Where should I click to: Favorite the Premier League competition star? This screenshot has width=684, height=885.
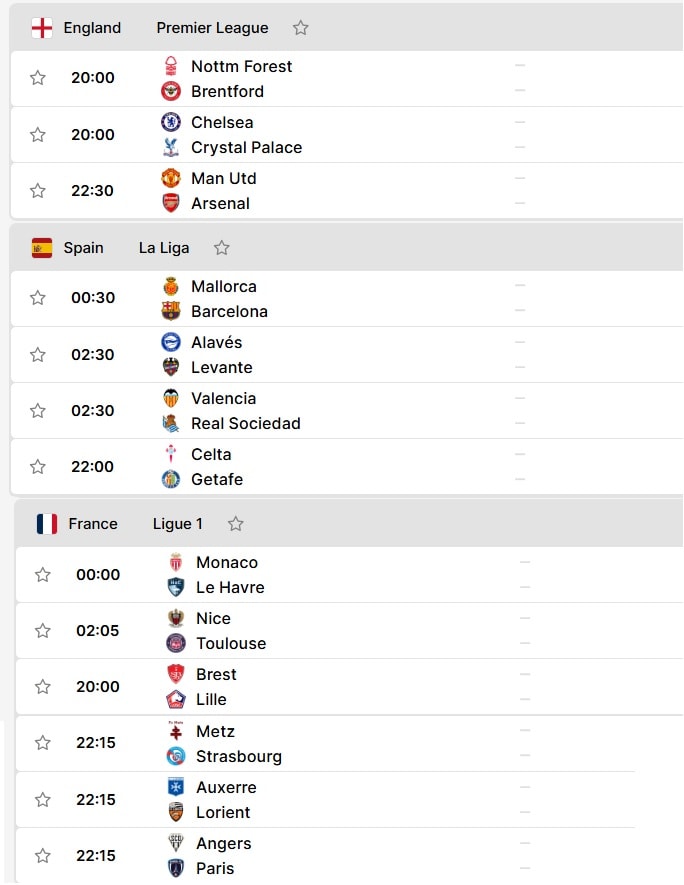tap(301, 28)
